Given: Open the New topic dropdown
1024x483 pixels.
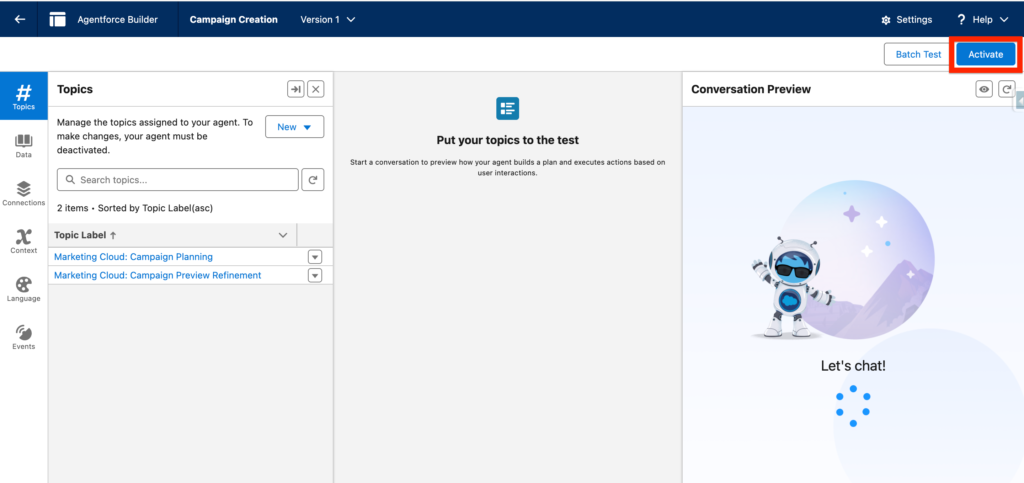Looking at the screenshot, I should [x=294, y=127].
